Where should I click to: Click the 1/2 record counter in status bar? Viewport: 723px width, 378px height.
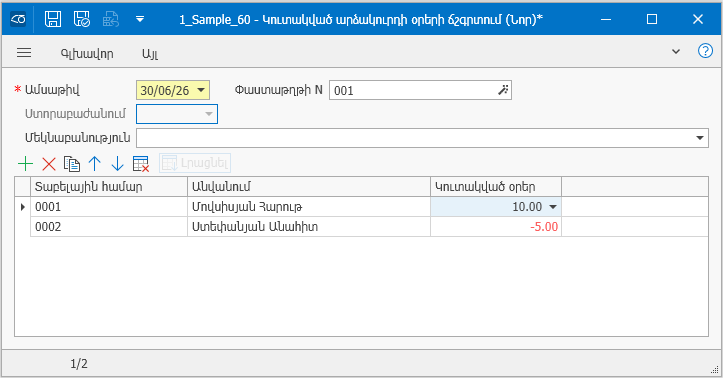click(79, 364)
